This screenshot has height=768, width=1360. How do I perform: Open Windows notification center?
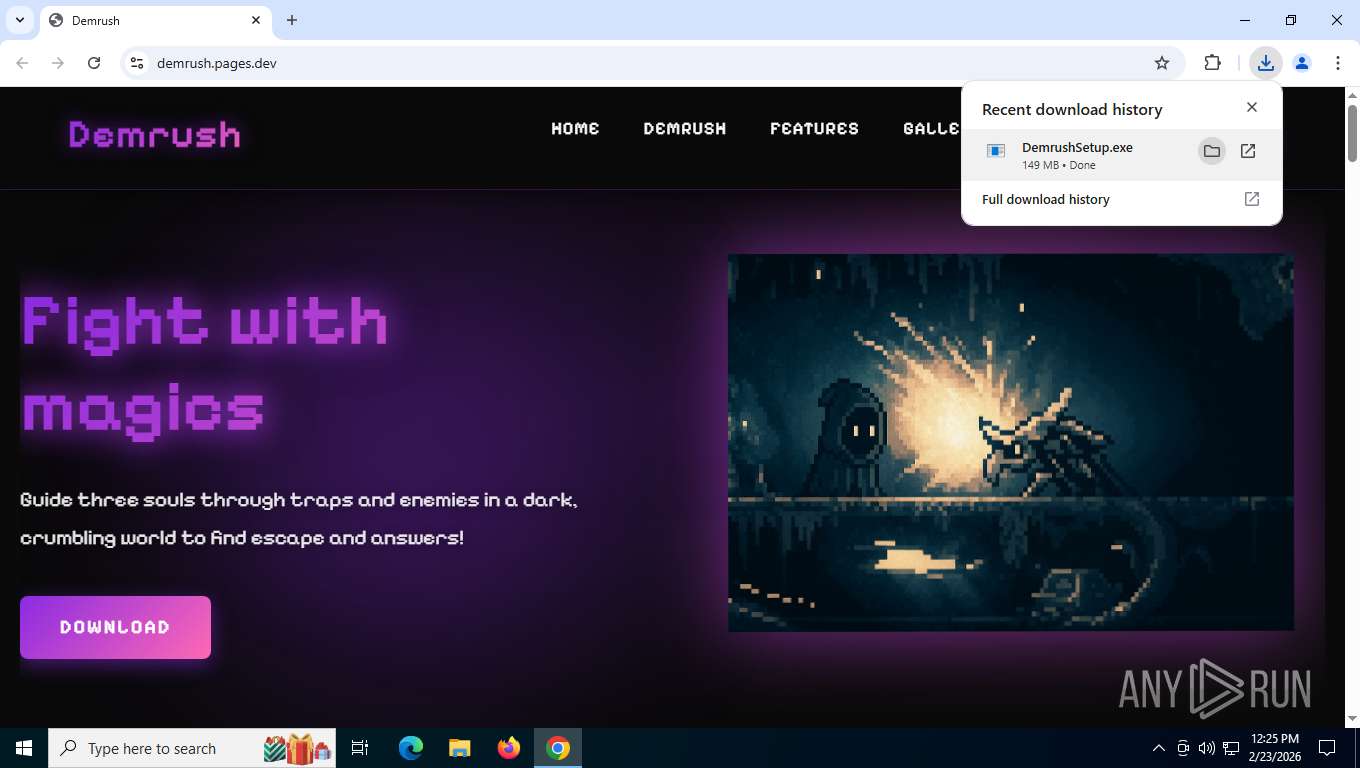(1327, 748)
